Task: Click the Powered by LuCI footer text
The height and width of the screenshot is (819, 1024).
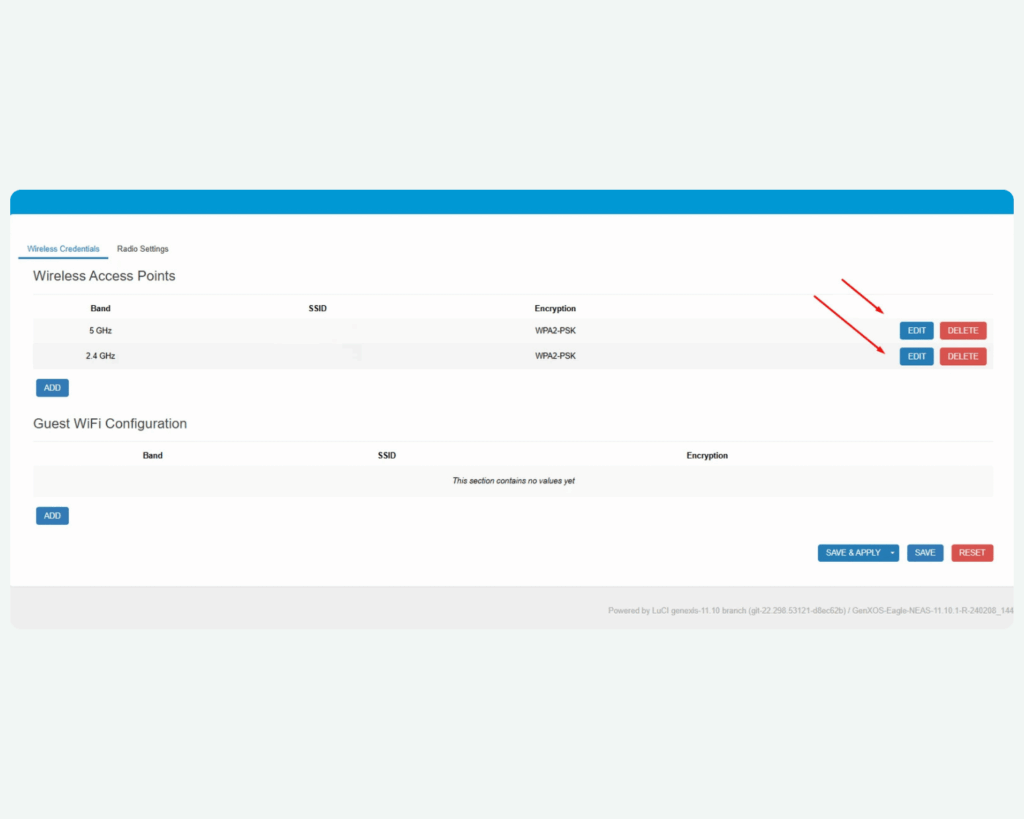Action: tap(810, 611)
